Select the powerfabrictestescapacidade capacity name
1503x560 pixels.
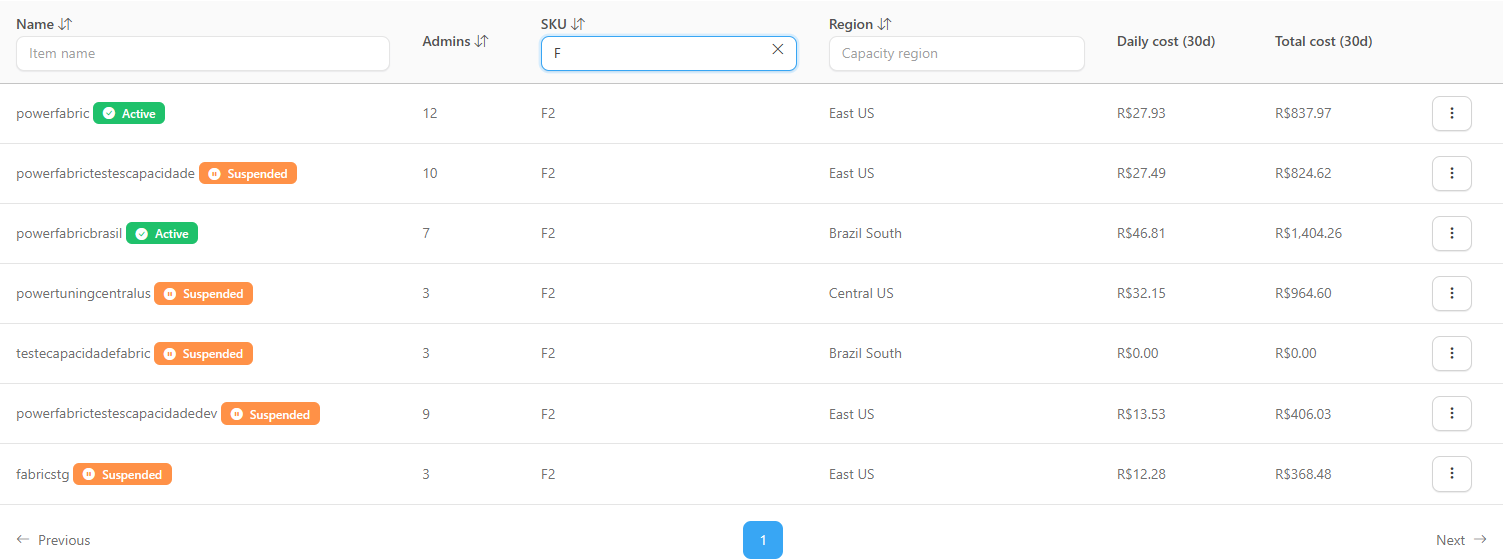tap(106, 173)
